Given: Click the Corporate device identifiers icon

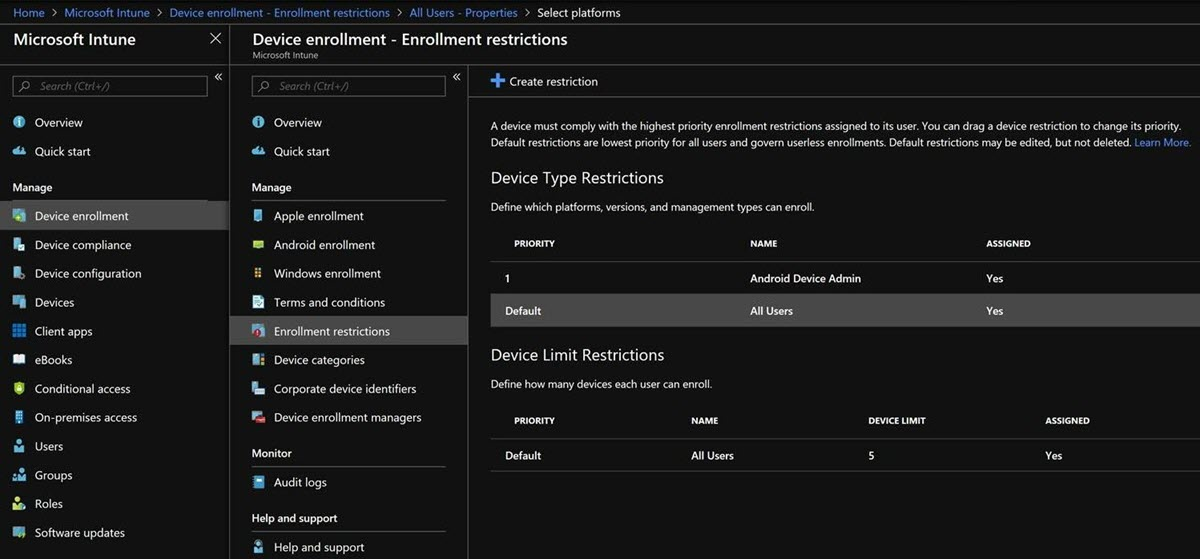Looking at the screenshot, I should click(258, 389).
